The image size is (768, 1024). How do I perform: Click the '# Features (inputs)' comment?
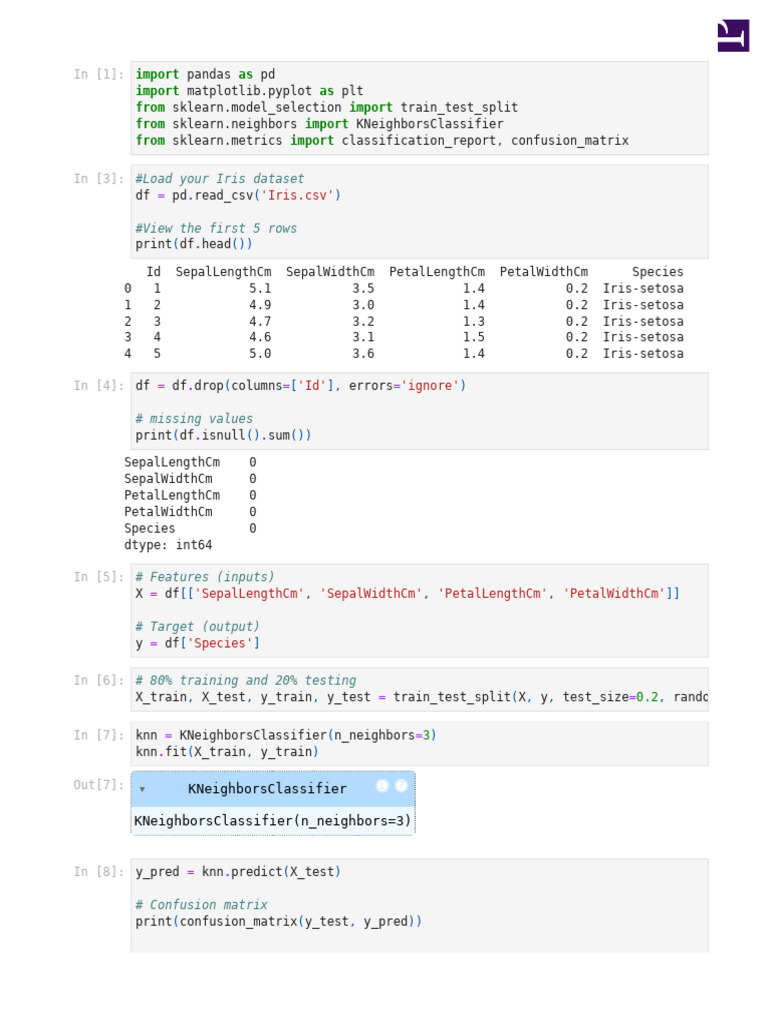click(205, 577)
